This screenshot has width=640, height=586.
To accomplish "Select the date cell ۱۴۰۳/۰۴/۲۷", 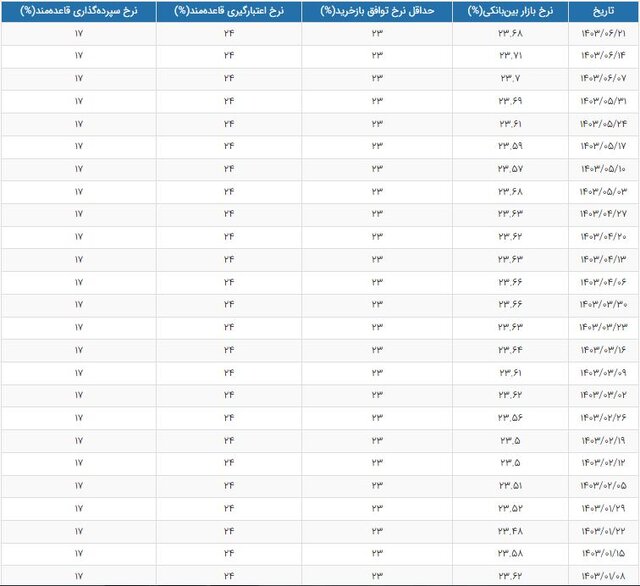I will click(x=603, y=214).
